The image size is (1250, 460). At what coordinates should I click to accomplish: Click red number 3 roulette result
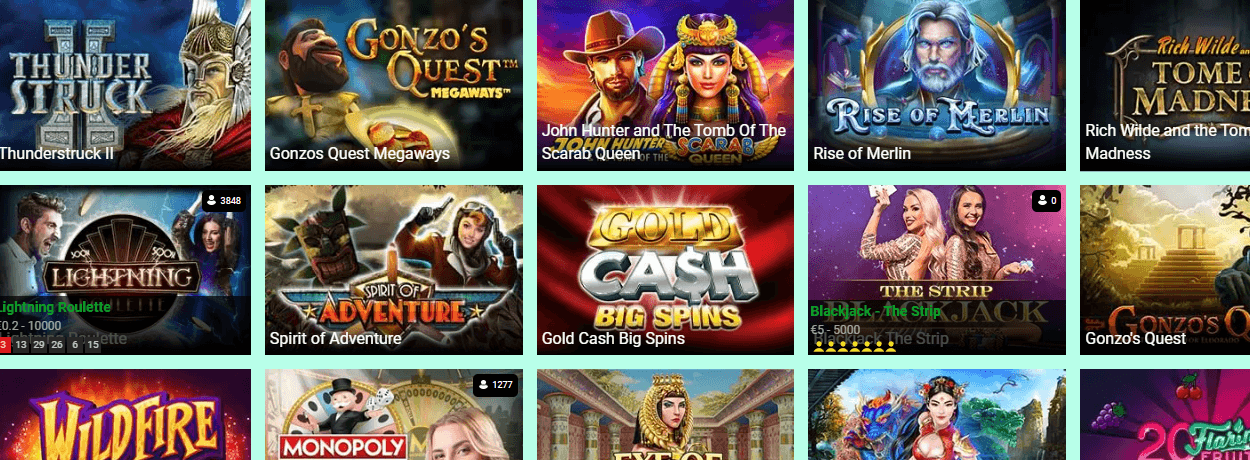(x=5, y=345)
